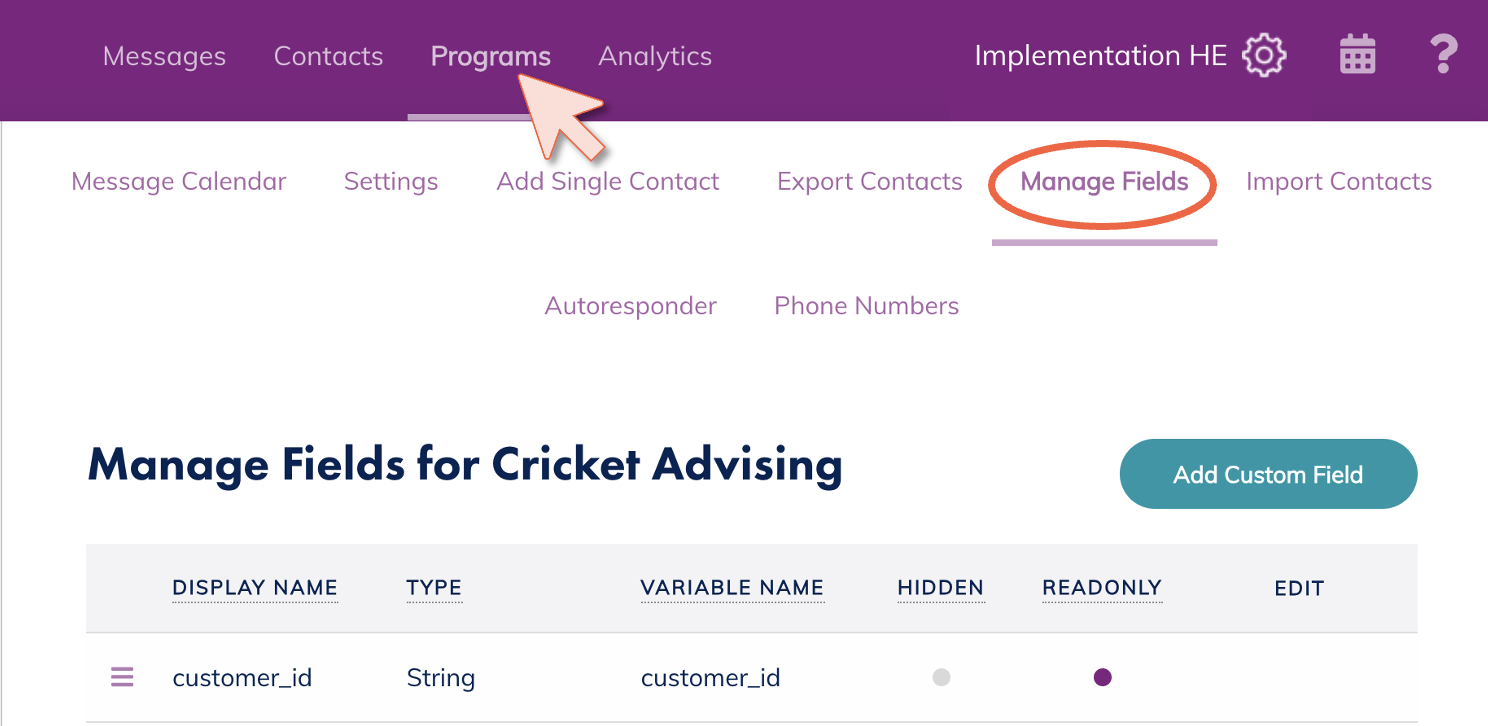This screenshot has height=726, width=1488.
Task: Open the Messages menu
Action: click(164, 56)
